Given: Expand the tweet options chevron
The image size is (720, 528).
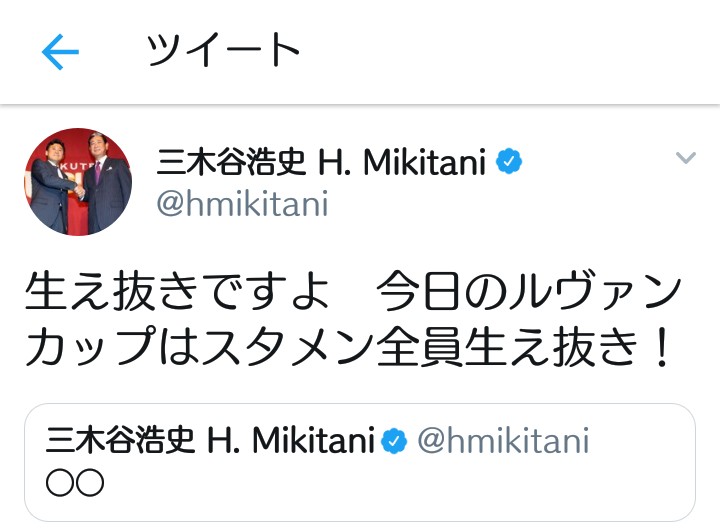Looking at the screenshot, I should (685, 158).
